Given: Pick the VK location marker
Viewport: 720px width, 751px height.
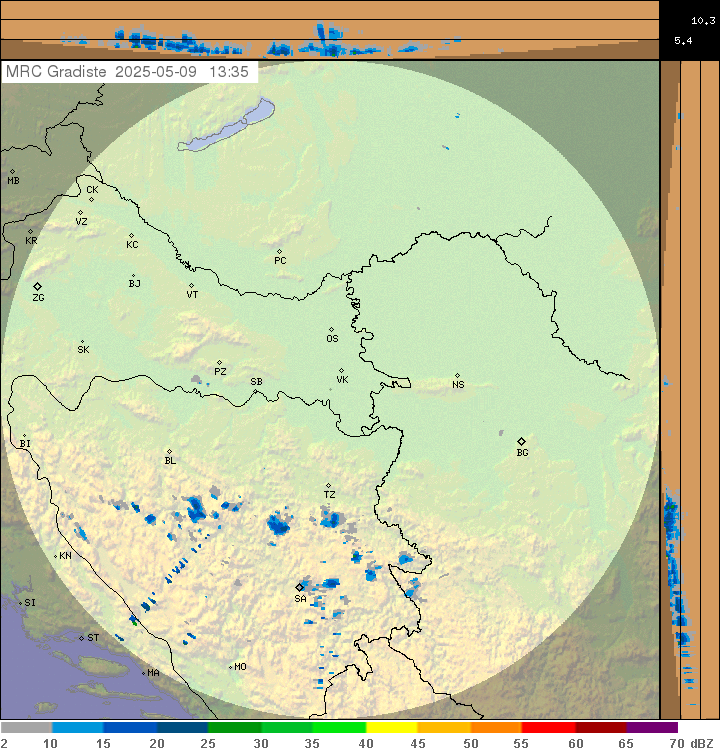Looking at the screenshot, I should coord(342,370).
